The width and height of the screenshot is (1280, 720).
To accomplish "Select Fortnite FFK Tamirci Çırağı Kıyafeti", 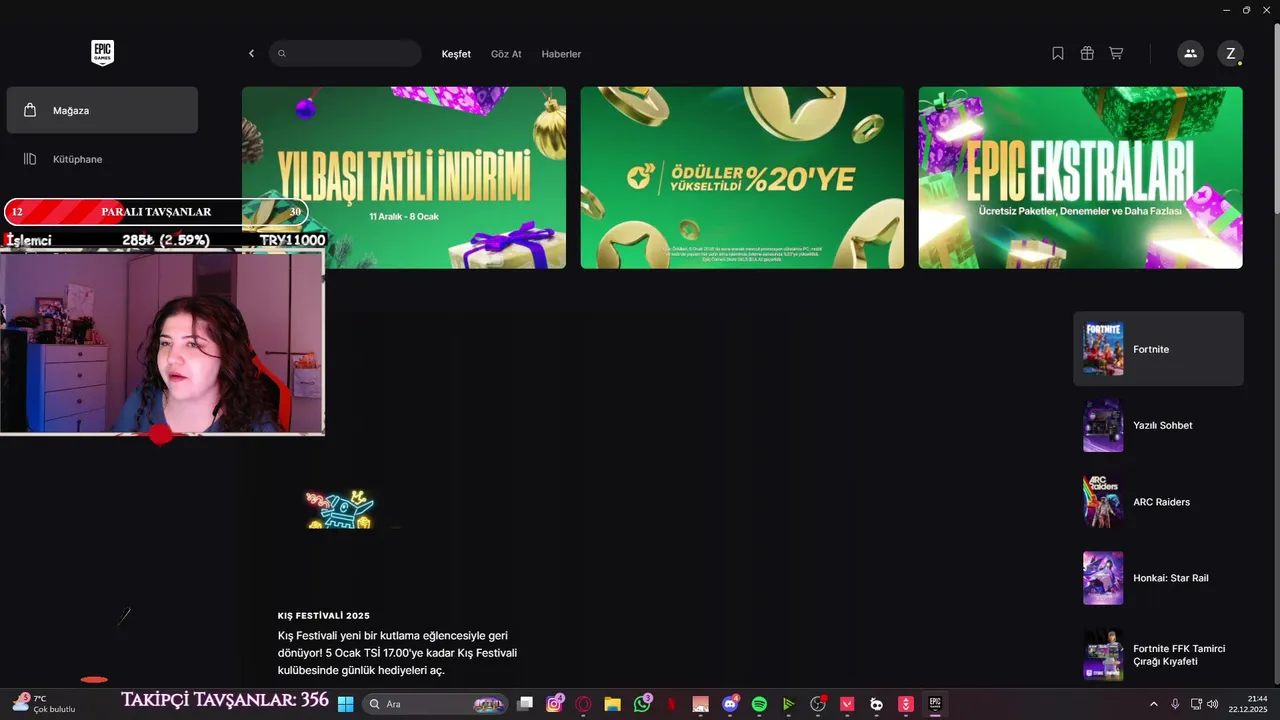I will [1158, 654].
